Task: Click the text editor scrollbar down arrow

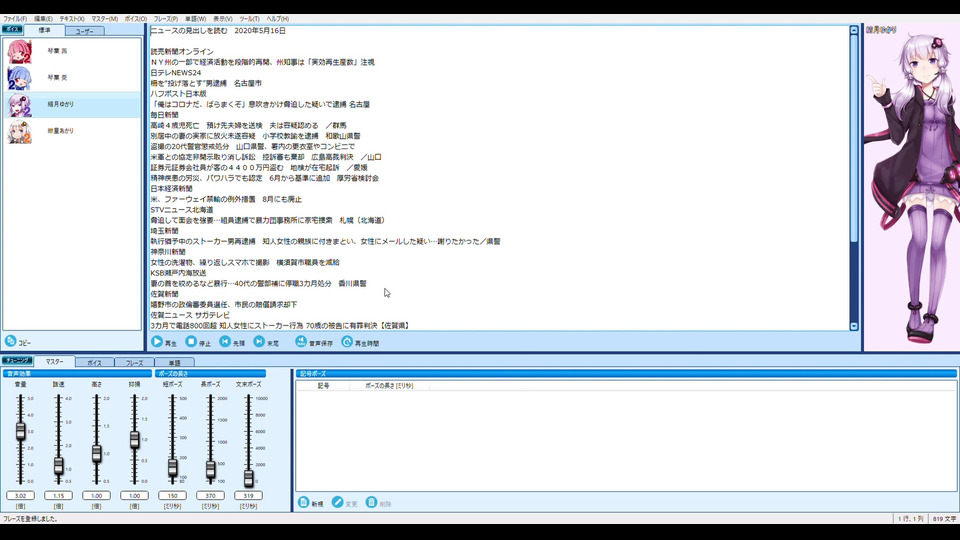Action: point(853,326)
